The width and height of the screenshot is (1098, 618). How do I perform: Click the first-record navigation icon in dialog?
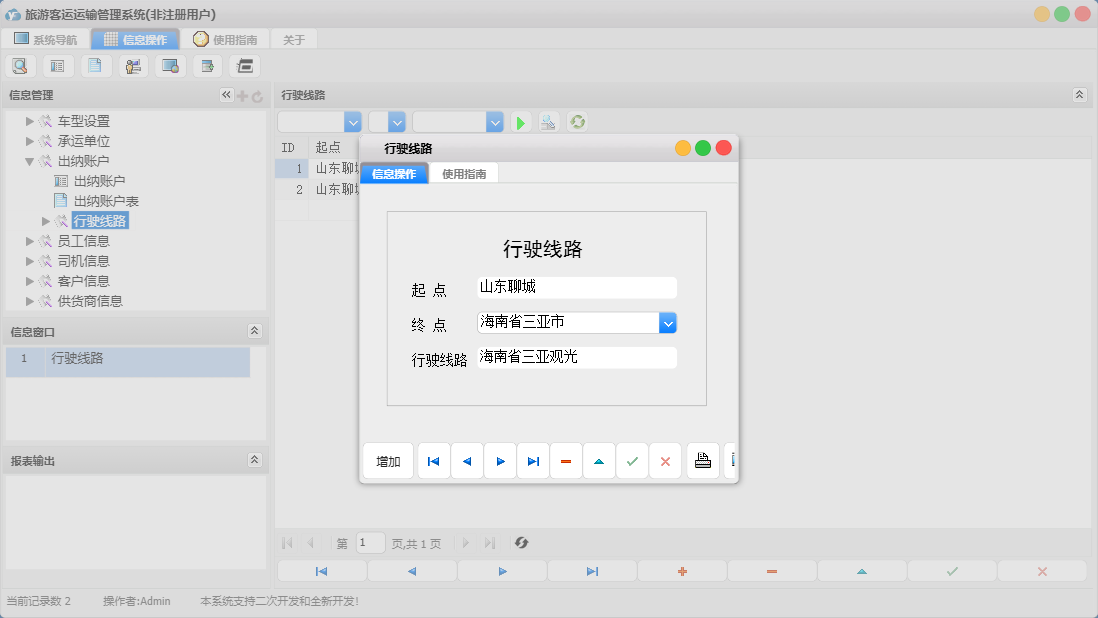[x=433, y=461]
